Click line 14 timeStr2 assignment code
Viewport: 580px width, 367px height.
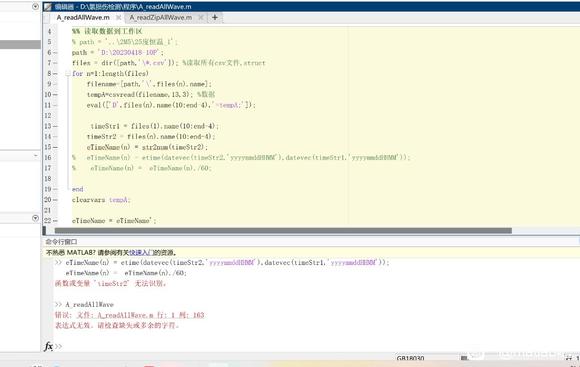pyautogui.click(x=151, y=137)
